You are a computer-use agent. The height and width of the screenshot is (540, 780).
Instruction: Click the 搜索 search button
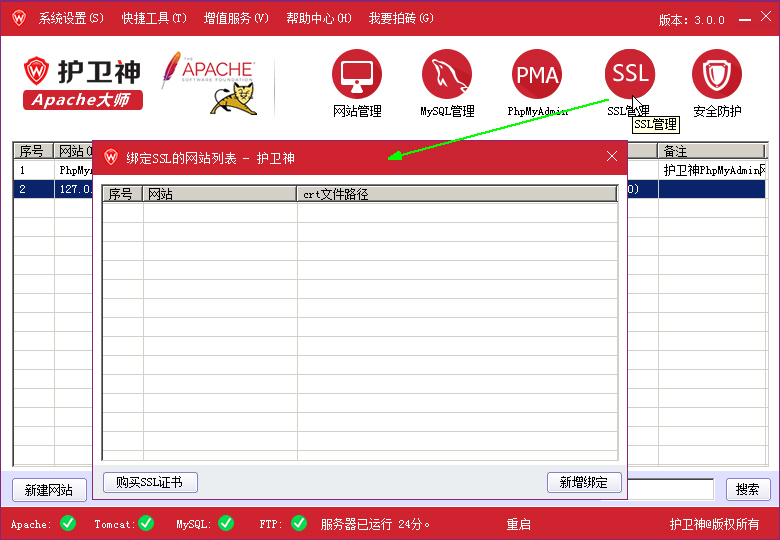[x=748, y=490]
